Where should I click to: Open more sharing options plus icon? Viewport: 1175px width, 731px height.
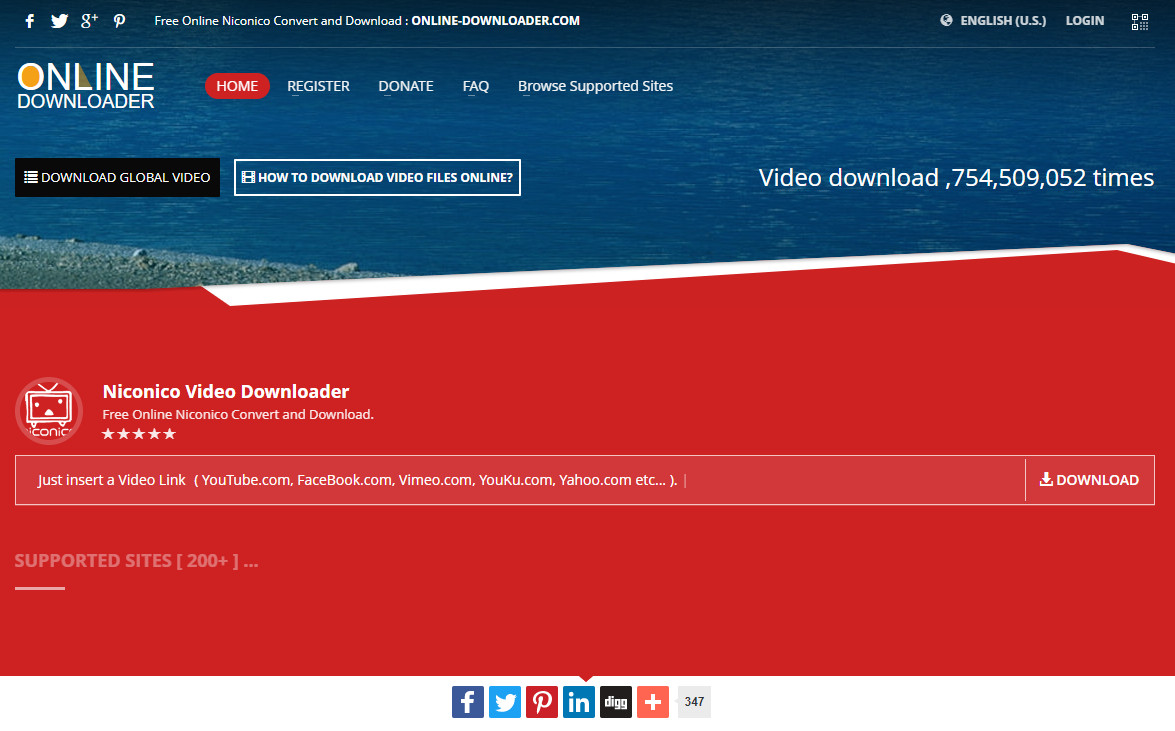coord(653,702)
